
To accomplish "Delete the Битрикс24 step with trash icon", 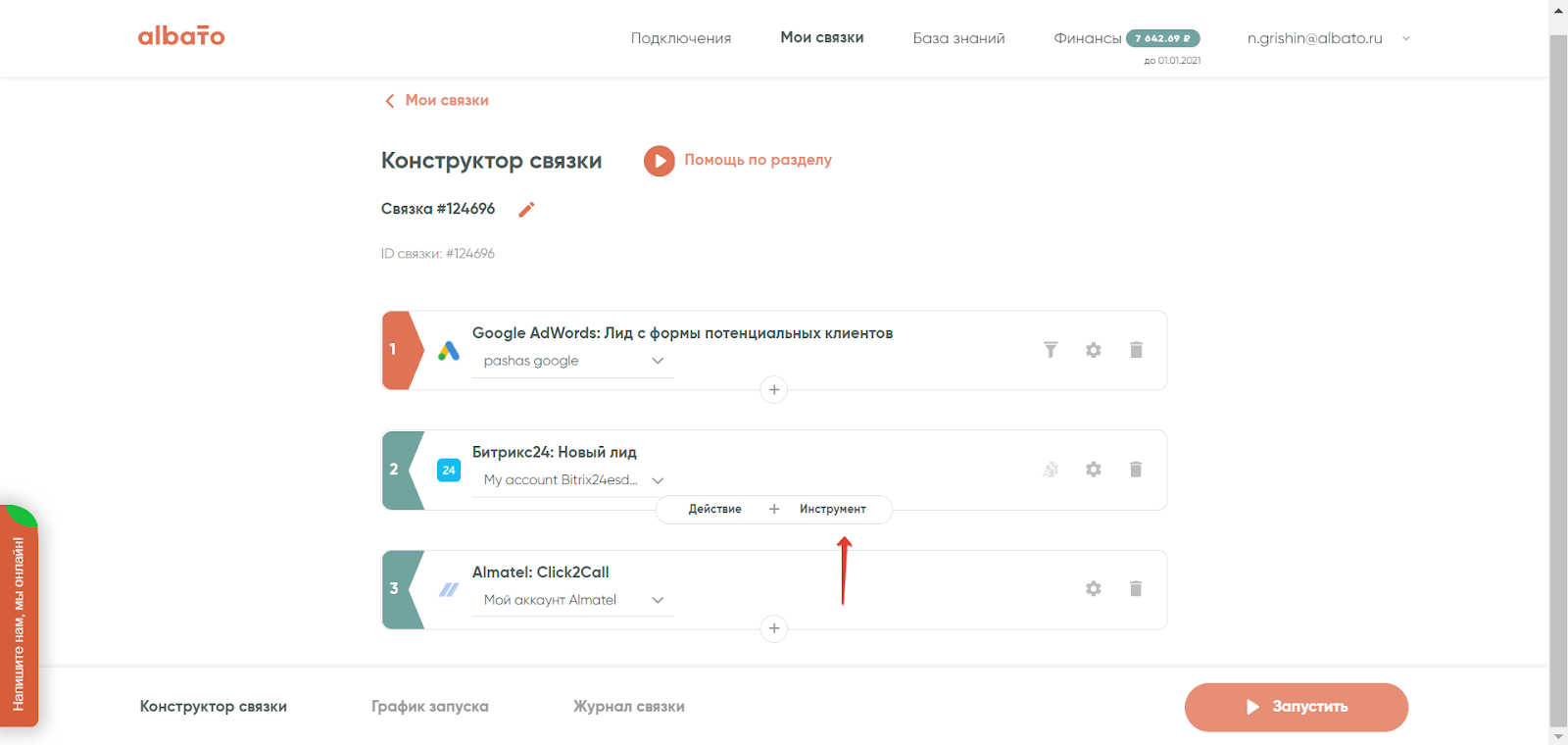I will pos(1136,470).
